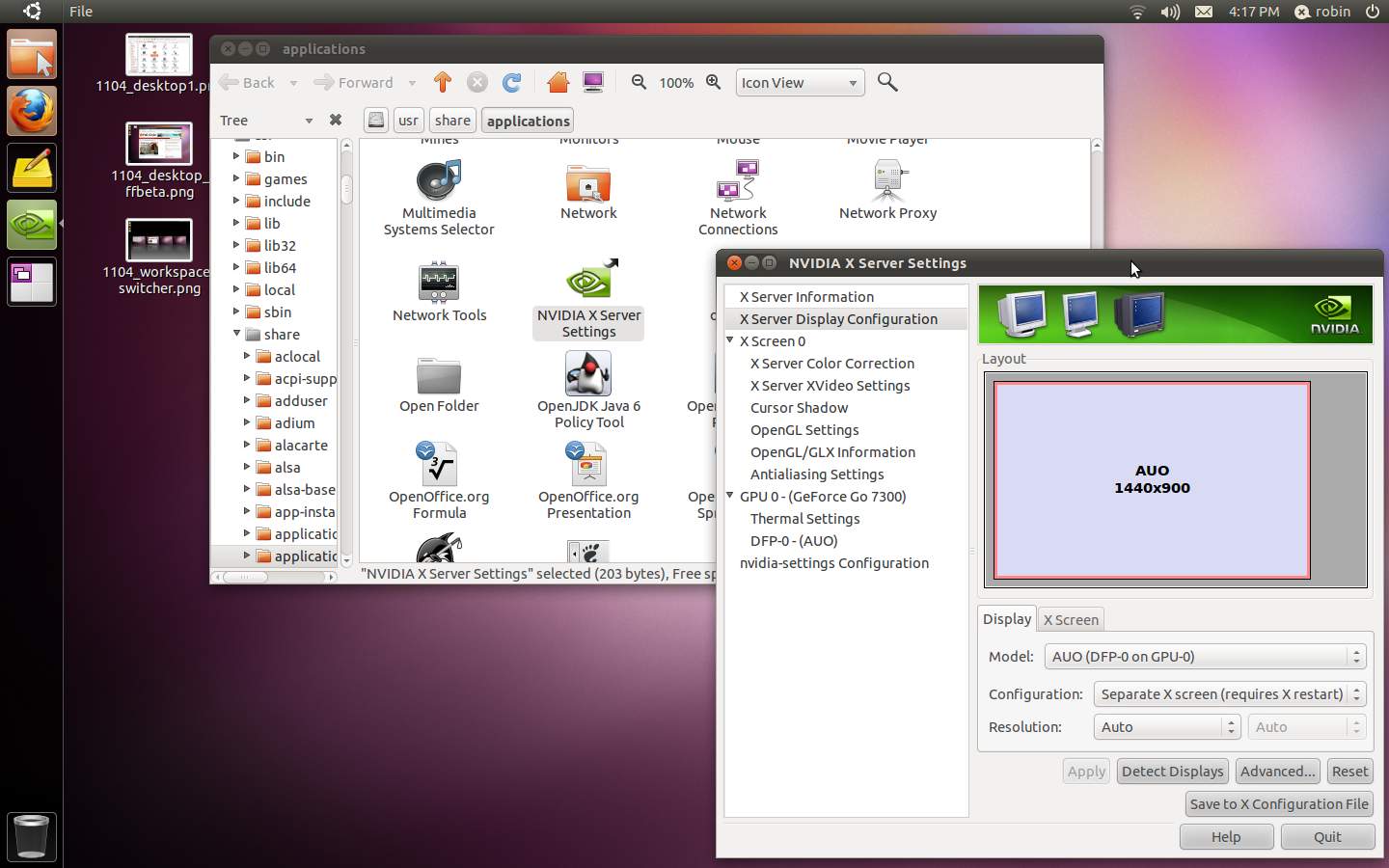Screen dimensions: 1389x868
Task: Select nvidia-settings Configuration entry
Action: pyautogui.click(x=834, y=563)
